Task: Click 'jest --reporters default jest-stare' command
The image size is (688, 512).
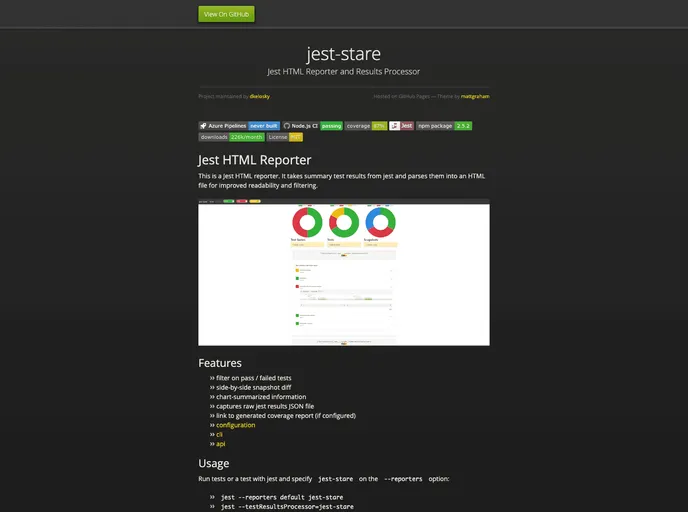Action: (x=282, y=497)
